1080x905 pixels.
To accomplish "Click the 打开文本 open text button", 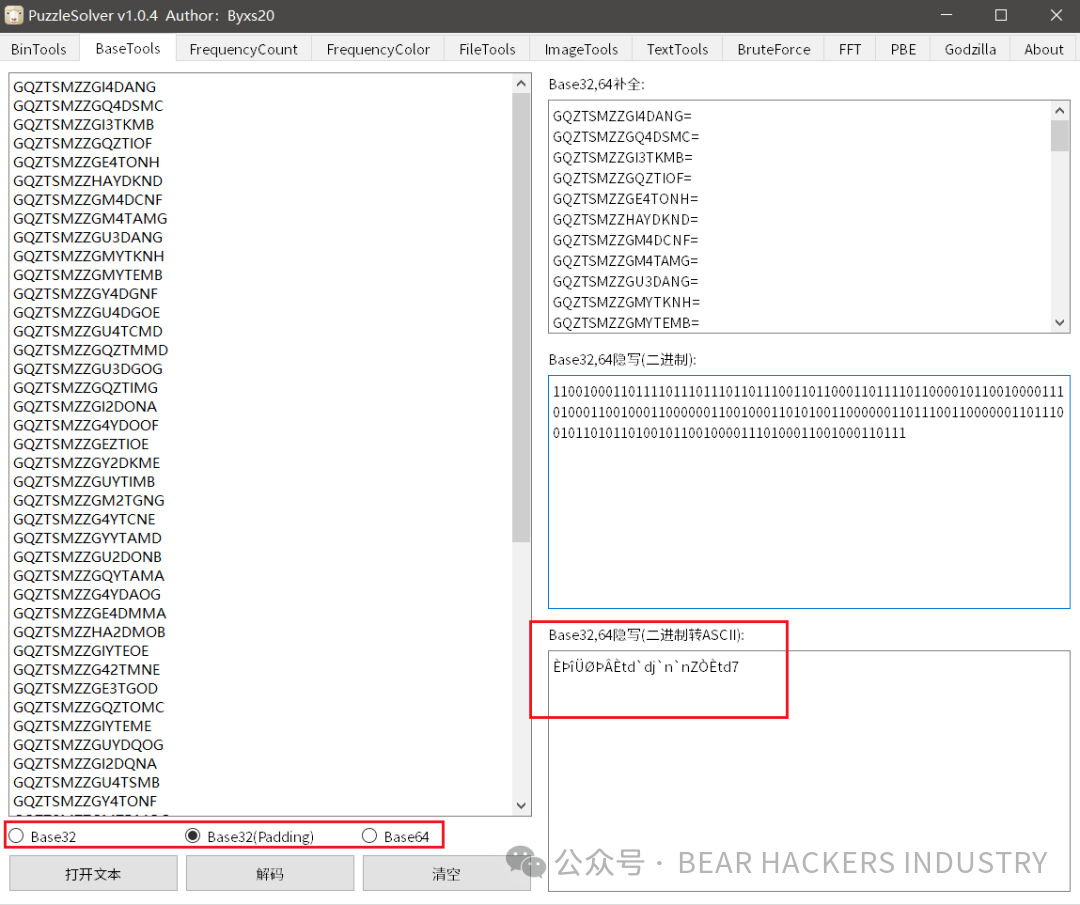I will click(93, 873).
